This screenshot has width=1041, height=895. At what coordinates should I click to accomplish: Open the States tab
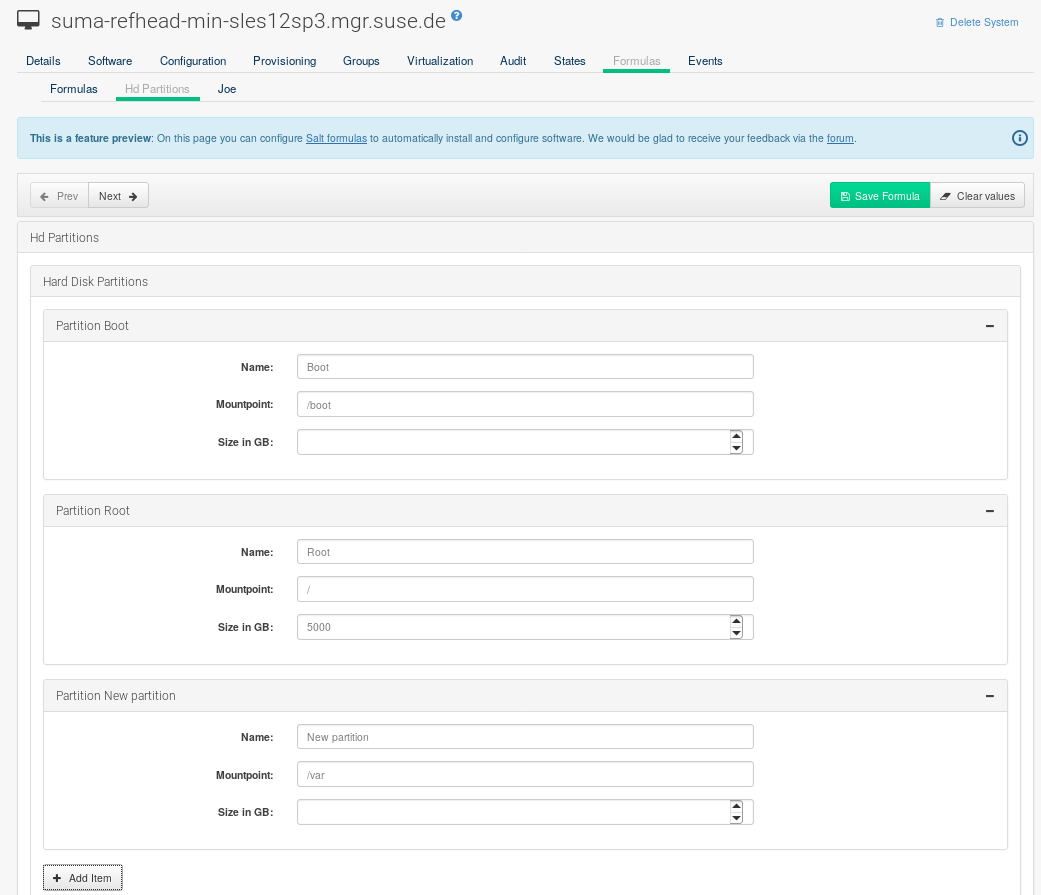[x=569, y=61]
